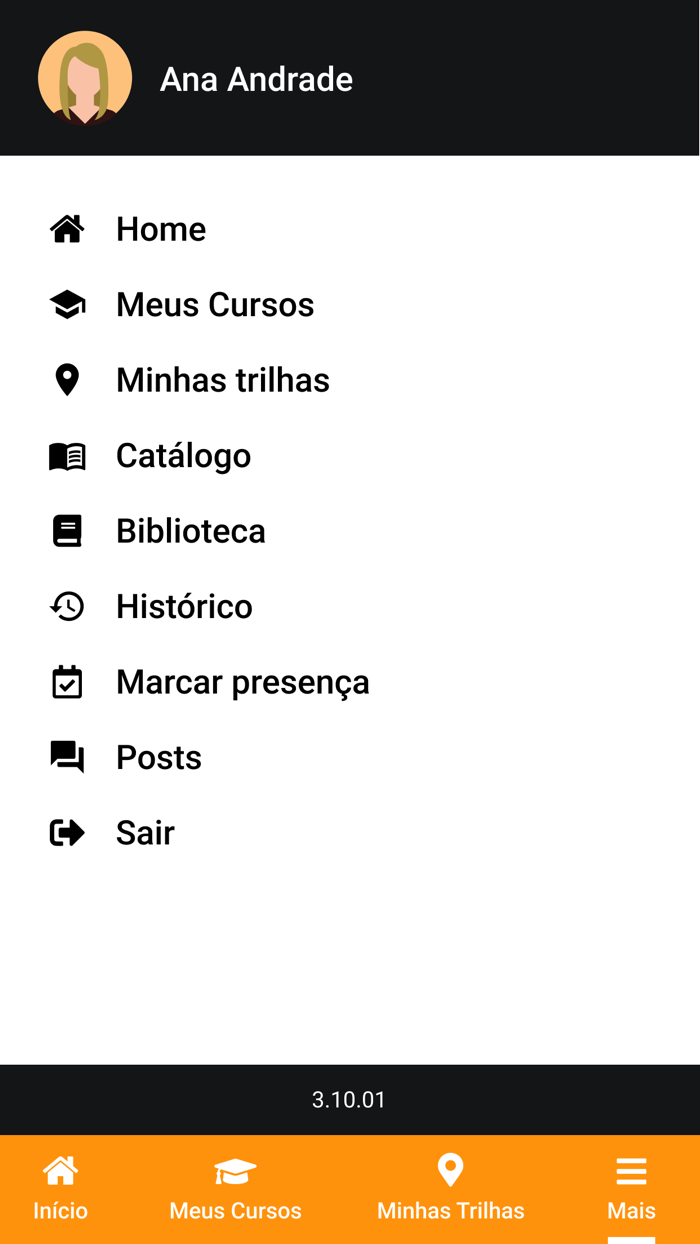Open the Meus Cursos menu entry
The height and width of the screenshot is (1244, 700).
[x=215, y=304]
